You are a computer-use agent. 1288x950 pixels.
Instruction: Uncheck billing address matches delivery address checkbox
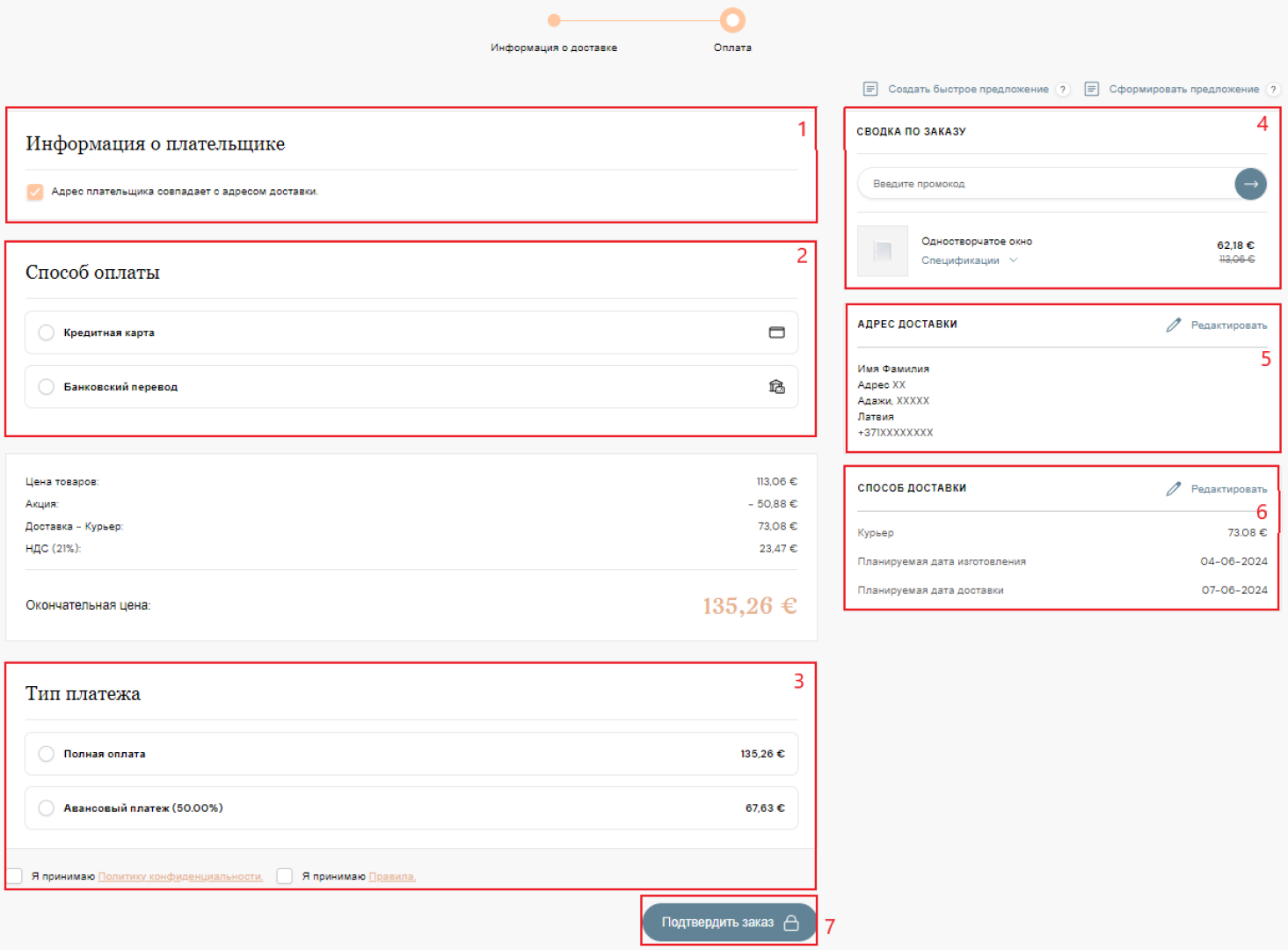point(35,192)
